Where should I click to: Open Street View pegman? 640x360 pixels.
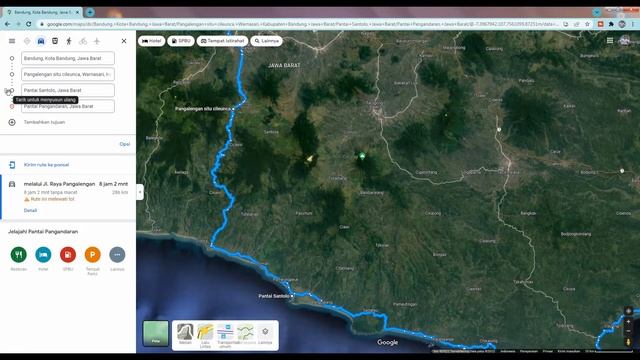click(629, 342)
